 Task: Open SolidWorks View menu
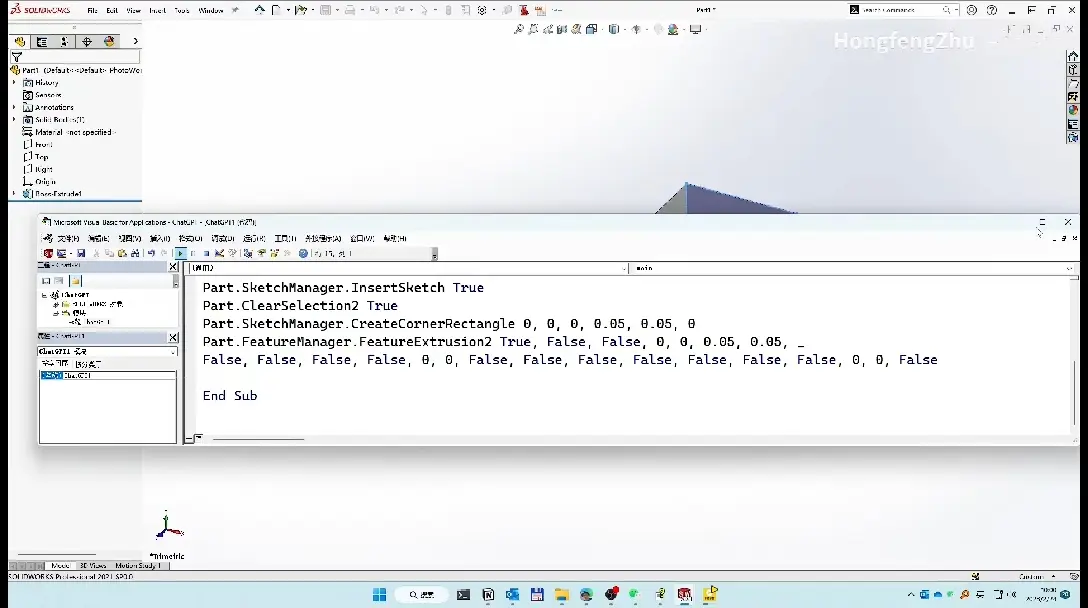tap(134, 10)
